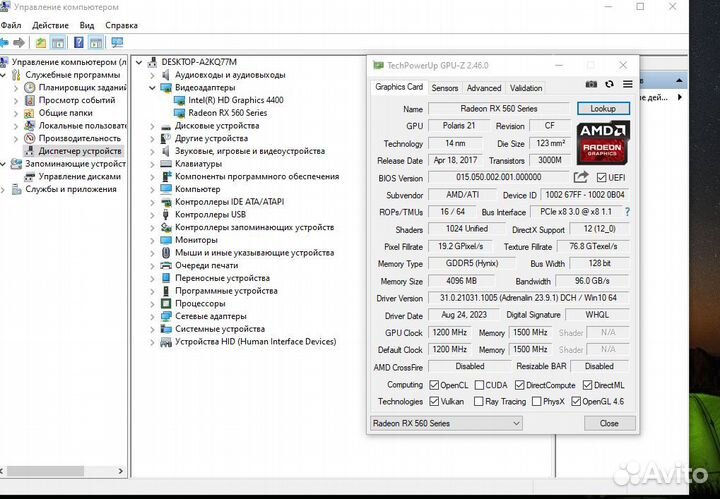Viewport: 720px width, 499px height.
Task: Expand the Дисковые устройства node
Action: click(x=152, y=126)
